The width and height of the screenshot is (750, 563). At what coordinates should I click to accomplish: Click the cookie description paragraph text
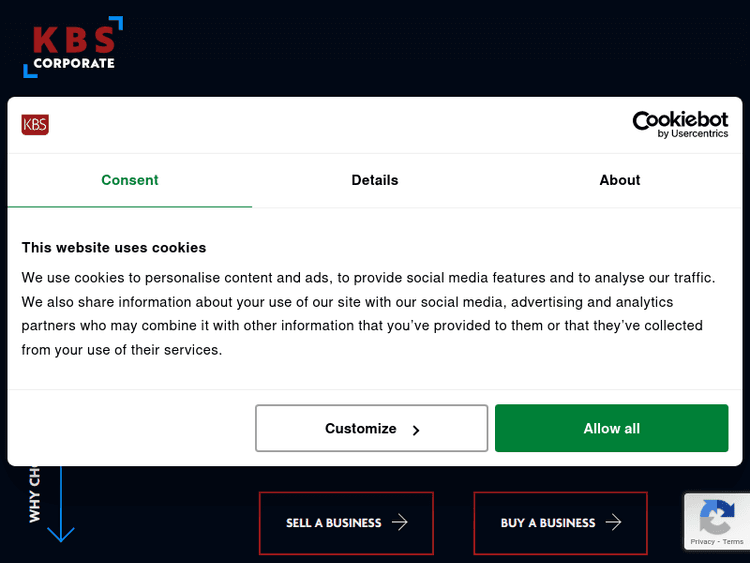point(368,313)
